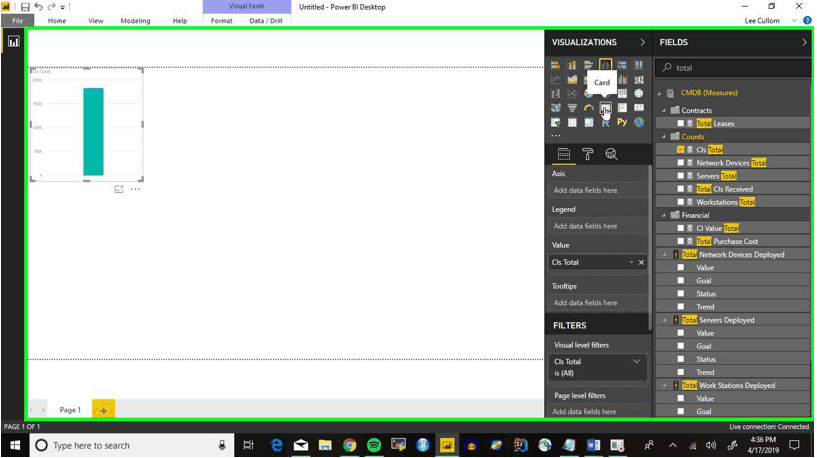Collapse Total Servers Deployed KPI
The height and width of the screenshot is (458, 817).
click(x=664, y=320)
